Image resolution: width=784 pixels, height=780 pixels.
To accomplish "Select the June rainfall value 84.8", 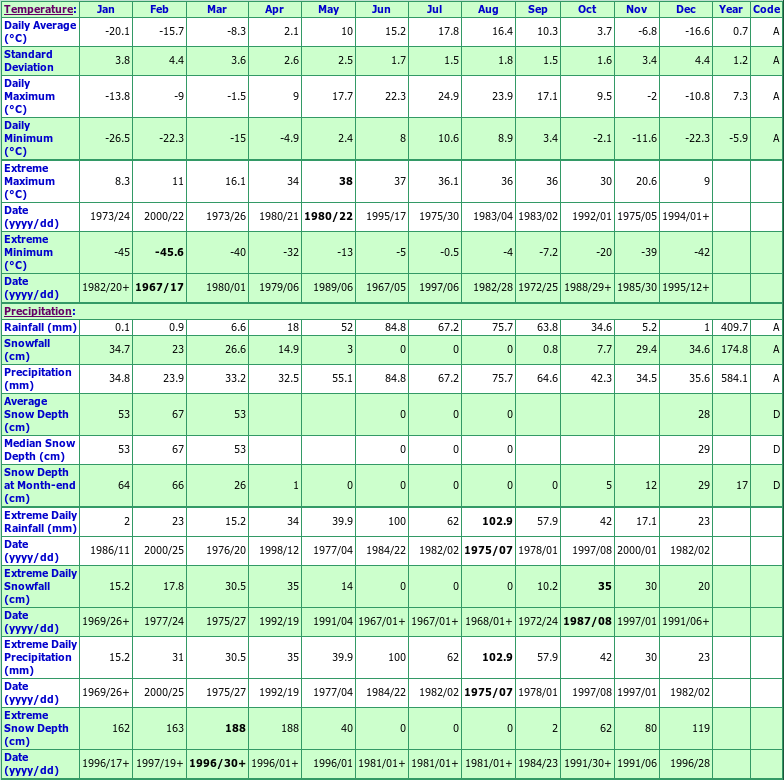I will click(396, 328).
